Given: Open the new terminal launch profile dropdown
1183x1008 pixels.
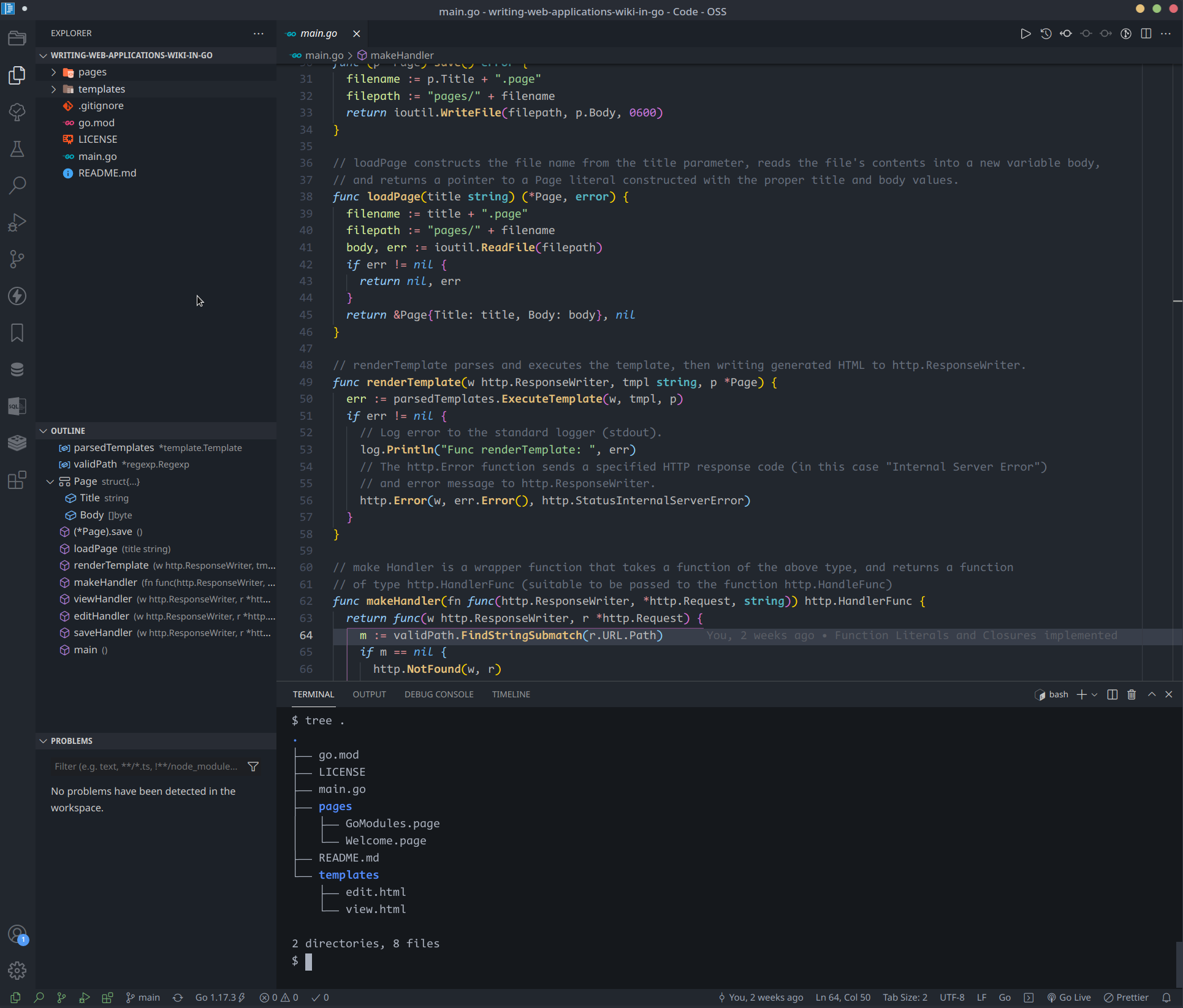Looking at the screenshot, I should (x=1095, y=694).
